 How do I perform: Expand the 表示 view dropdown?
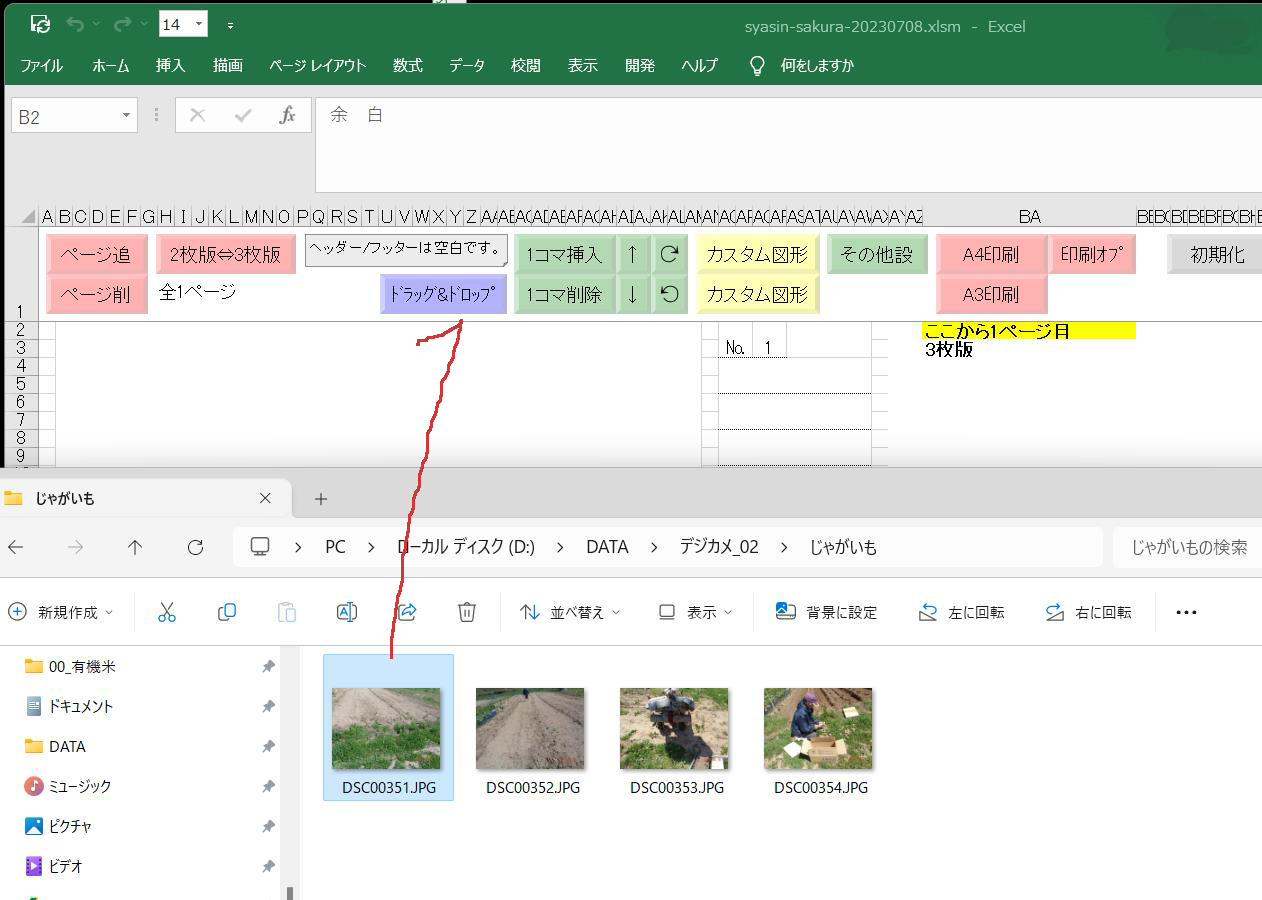click(696, 612)
